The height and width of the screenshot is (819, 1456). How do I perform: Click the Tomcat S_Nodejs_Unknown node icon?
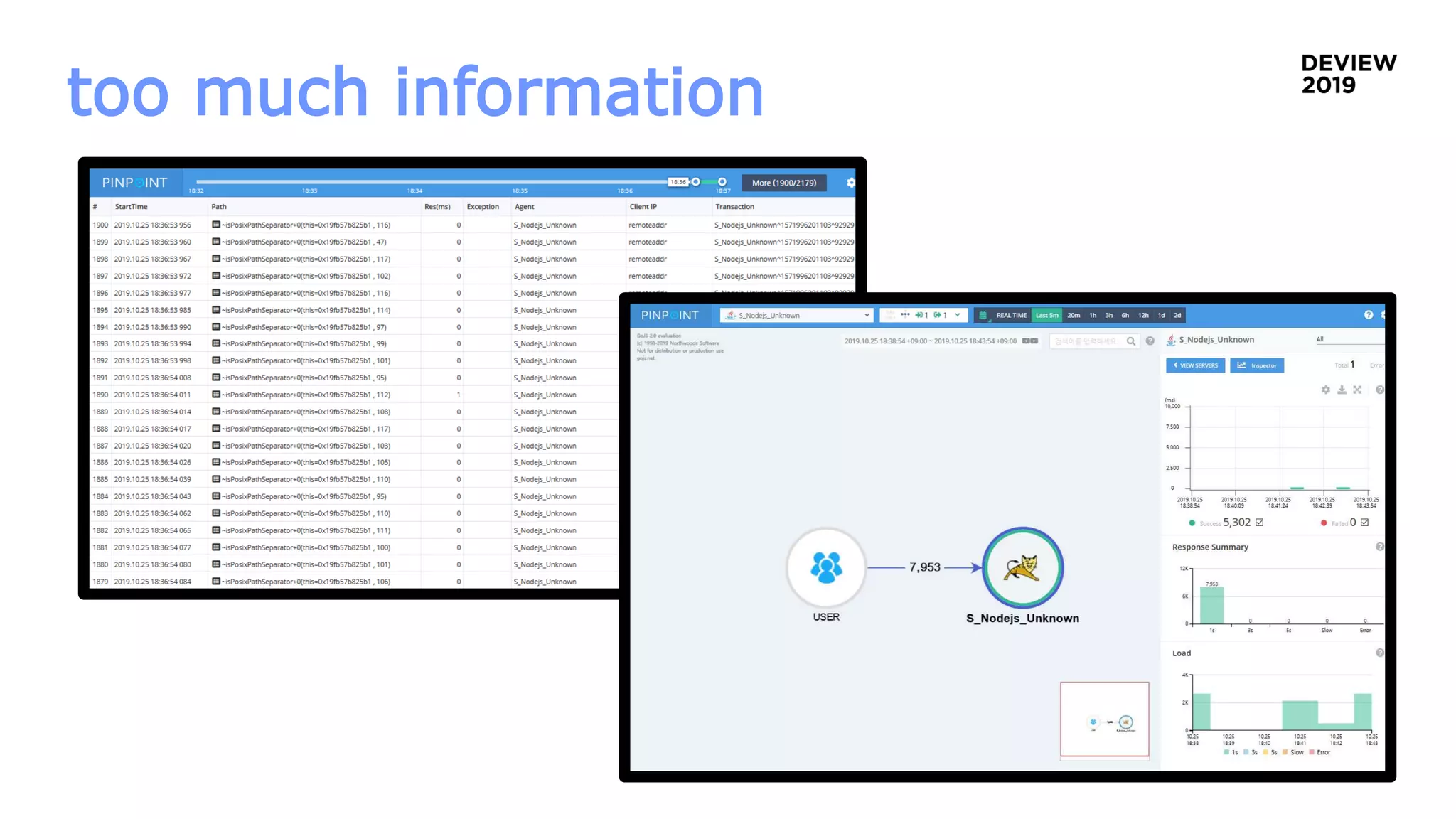pyautogui.click(x=1022, y=567)
